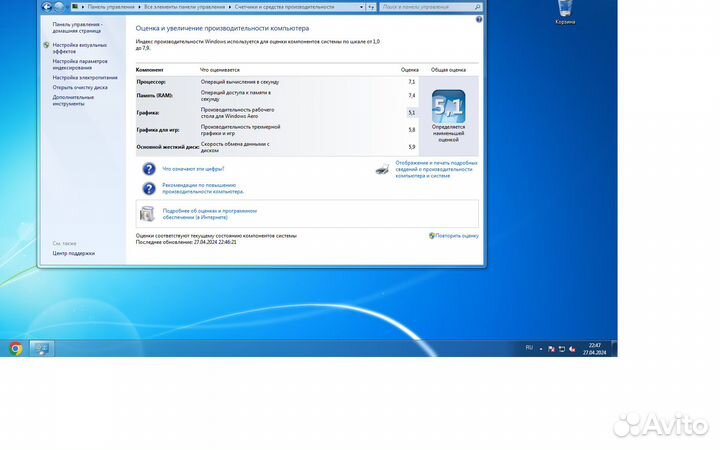The image size is (720, 450).
Task: Select 'Основной жесткий диск:' row label
Action: [168, 147]
